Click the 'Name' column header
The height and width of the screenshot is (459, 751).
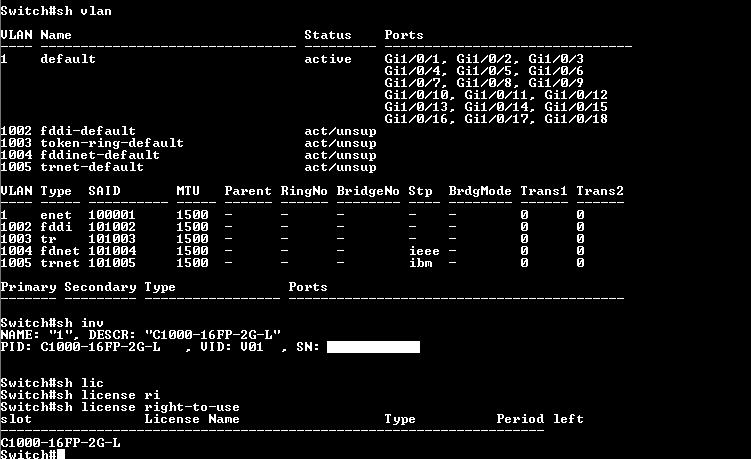coord(56,35)
